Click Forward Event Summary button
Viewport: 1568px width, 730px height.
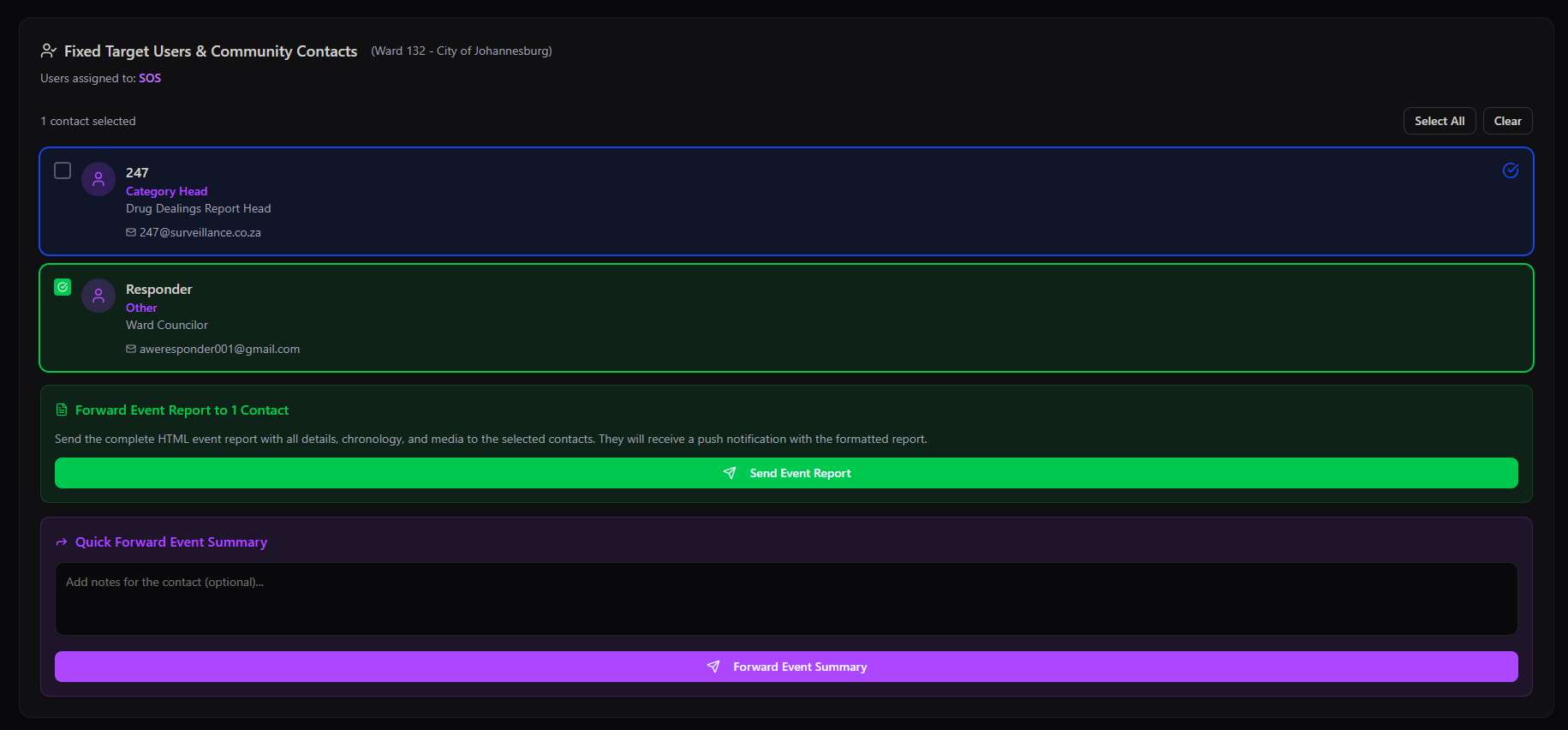coord(786,667)
